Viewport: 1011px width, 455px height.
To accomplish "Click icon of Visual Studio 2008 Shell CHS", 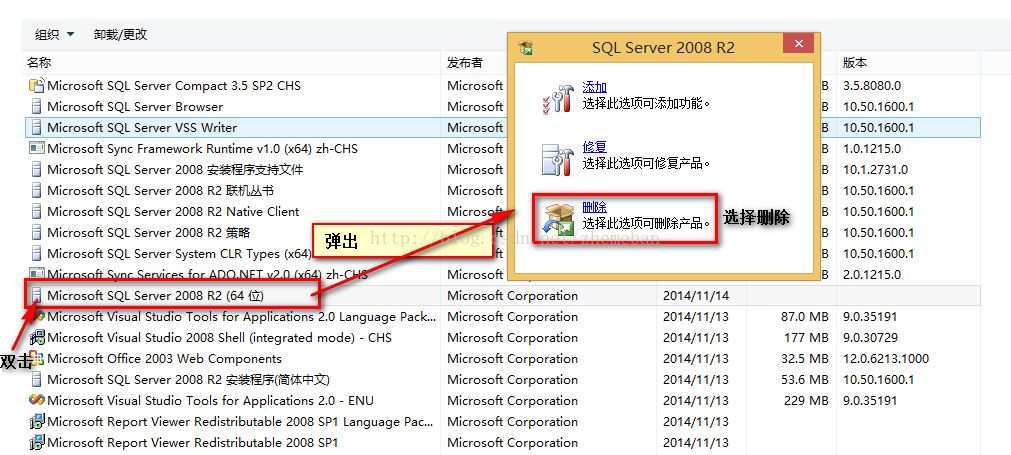I will 37,337.
